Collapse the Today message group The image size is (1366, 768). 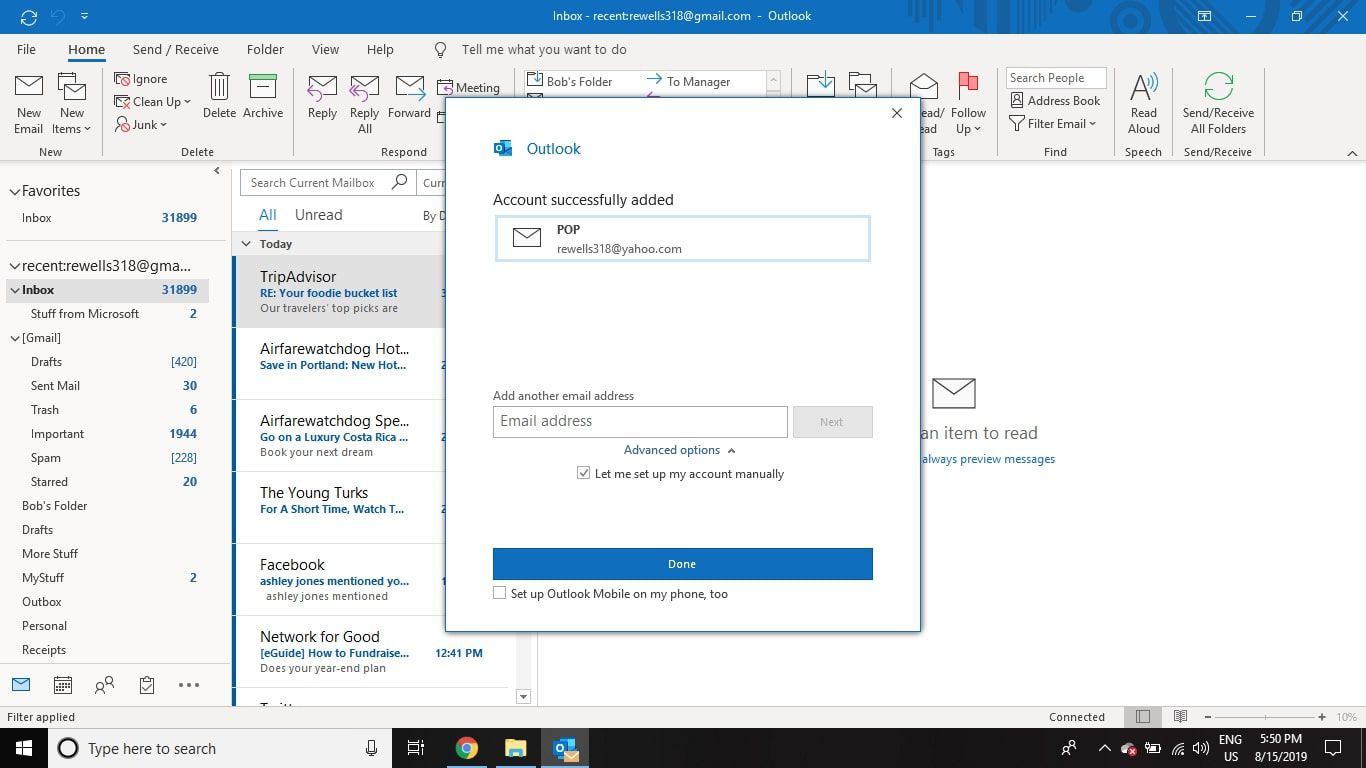point(246,244)
